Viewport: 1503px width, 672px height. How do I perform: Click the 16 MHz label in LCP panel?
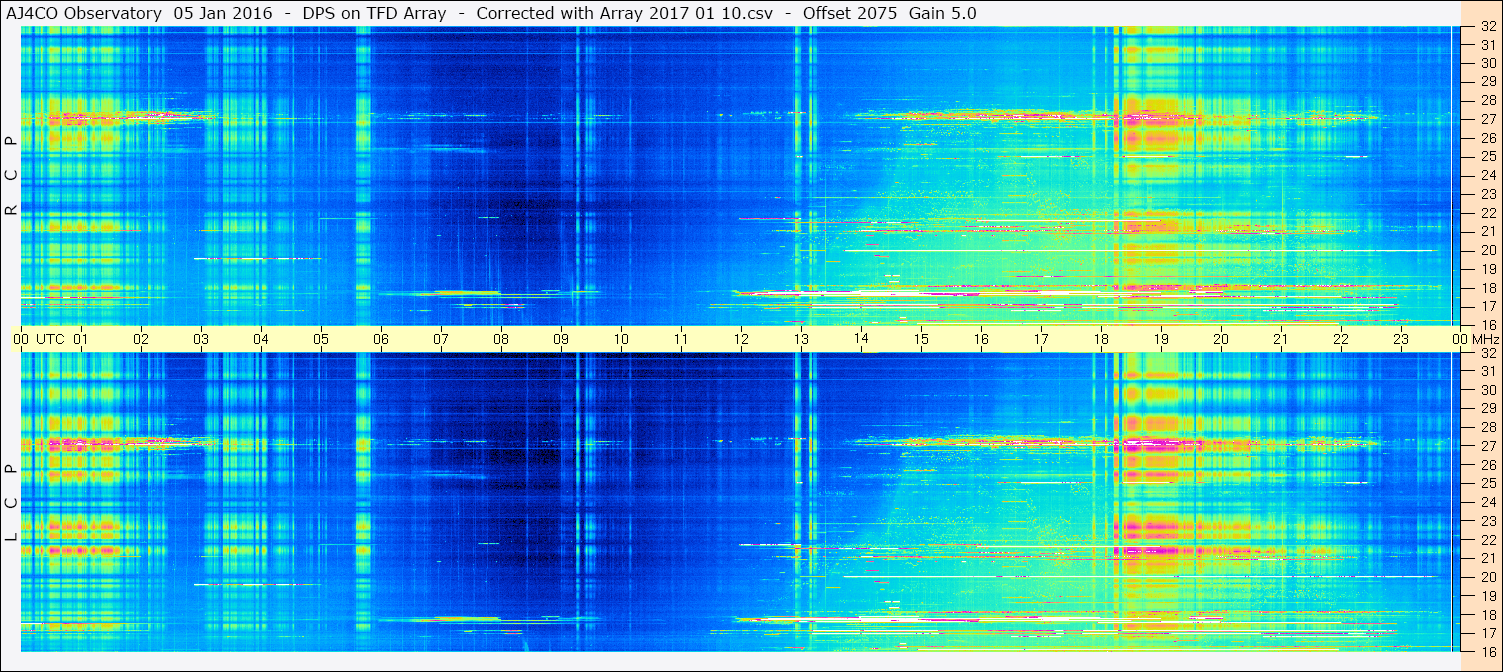tap(1487, 652)
